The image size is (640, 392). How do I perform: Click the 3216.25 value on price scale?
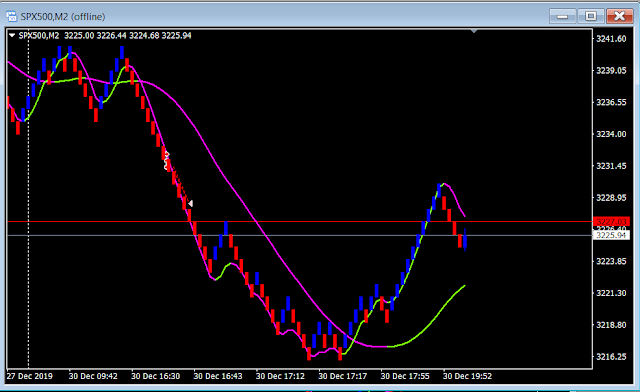point(611,357)
